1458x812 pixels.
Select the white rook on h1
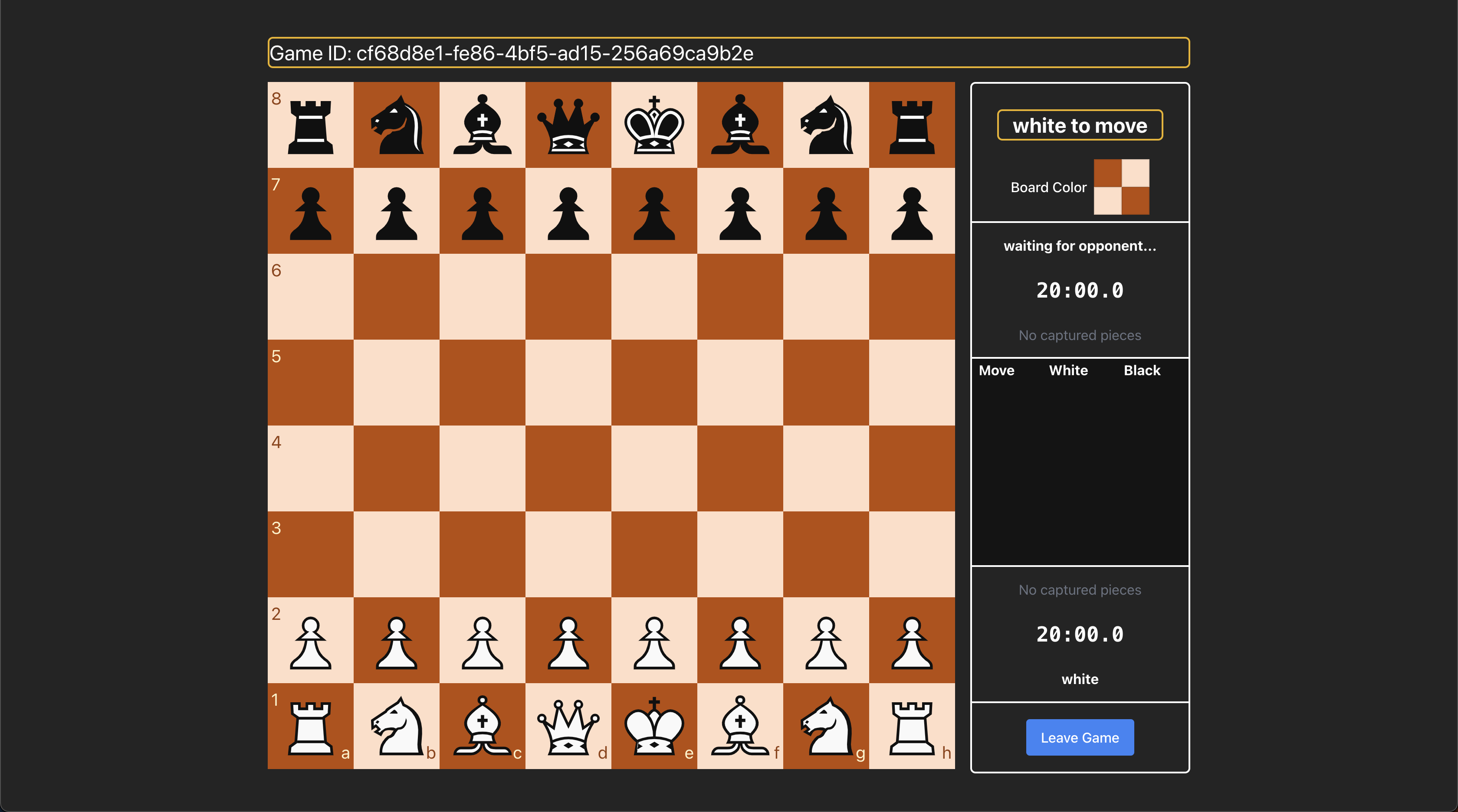[x=912, y=727]
